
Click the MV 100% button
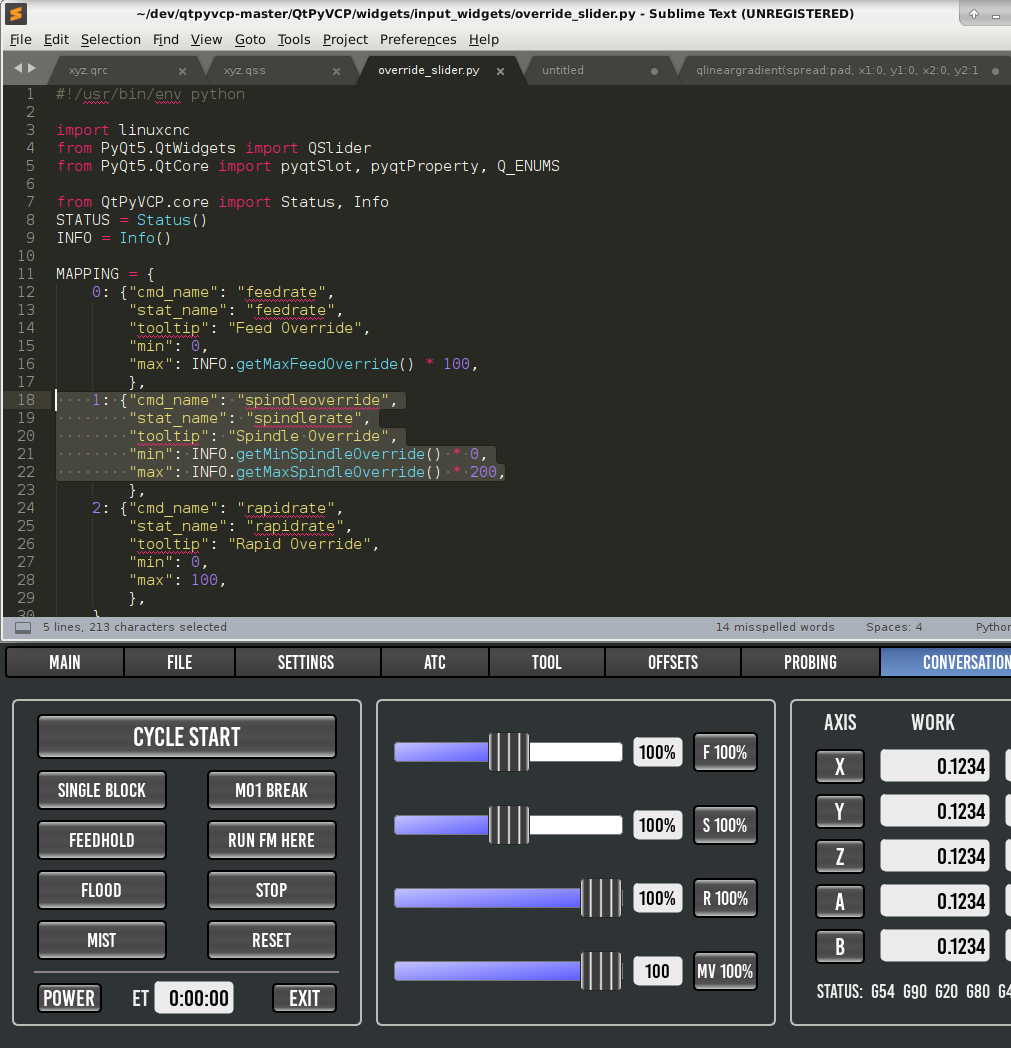click(x=725, y=970)
